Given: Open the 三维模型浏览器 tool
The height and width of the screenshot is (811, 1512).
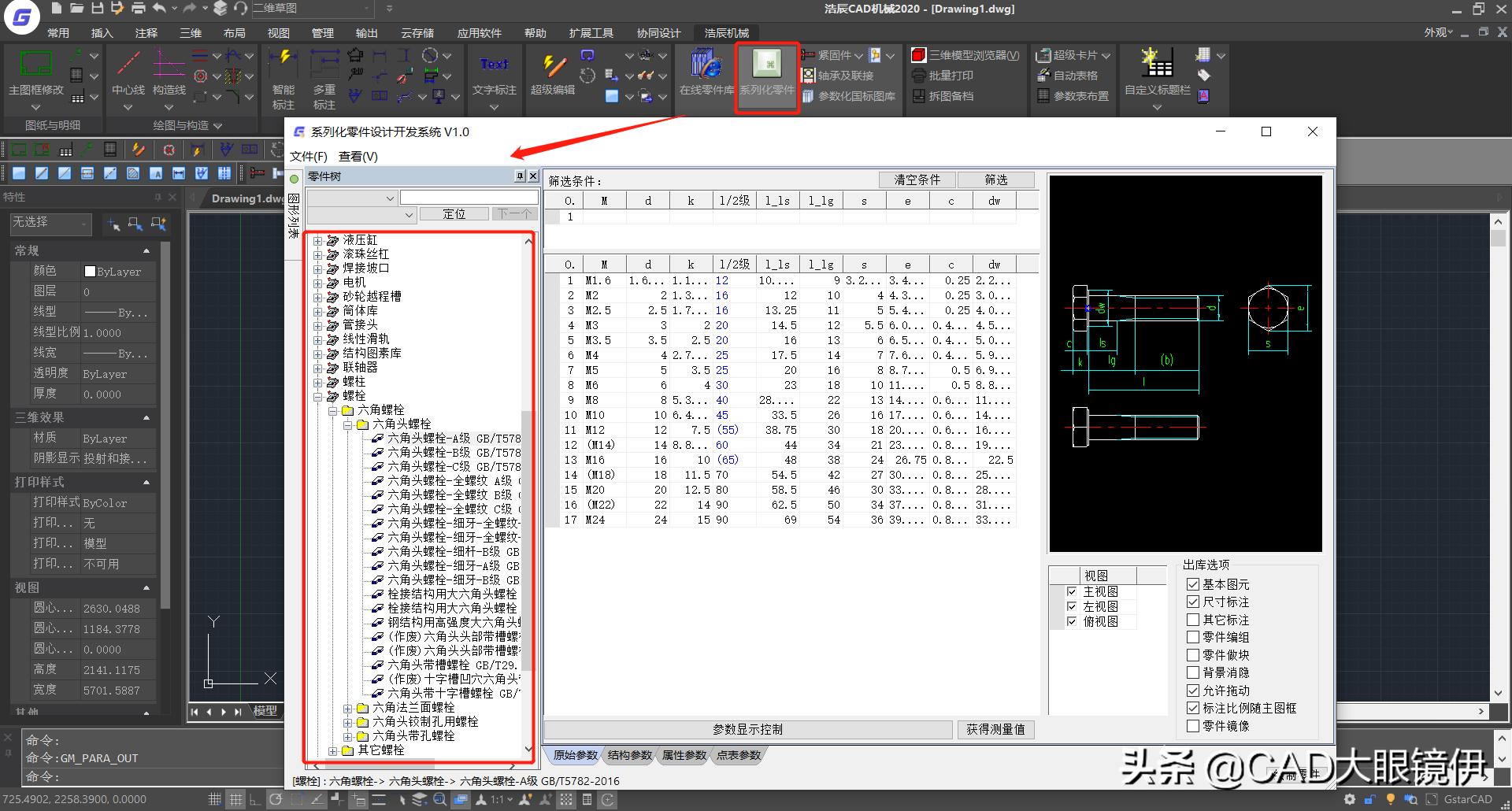Looking at the screenshot, I should pyautogui.click(x=965, y=55).
